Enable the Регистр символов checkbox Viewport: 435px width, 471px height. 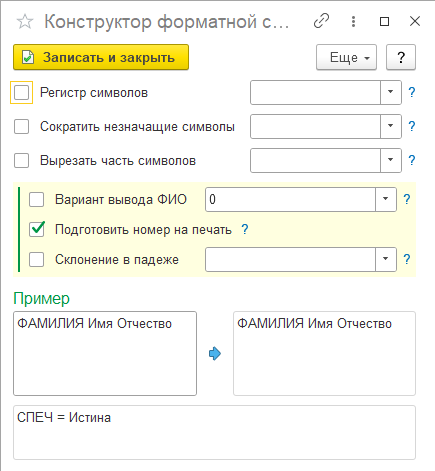tap(21, 92)
